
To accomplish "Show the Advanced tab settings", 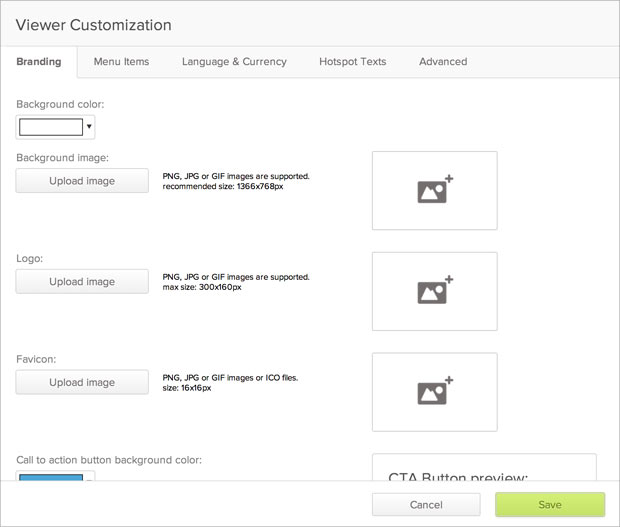I will pyautogui.click(x=443, y=61).
